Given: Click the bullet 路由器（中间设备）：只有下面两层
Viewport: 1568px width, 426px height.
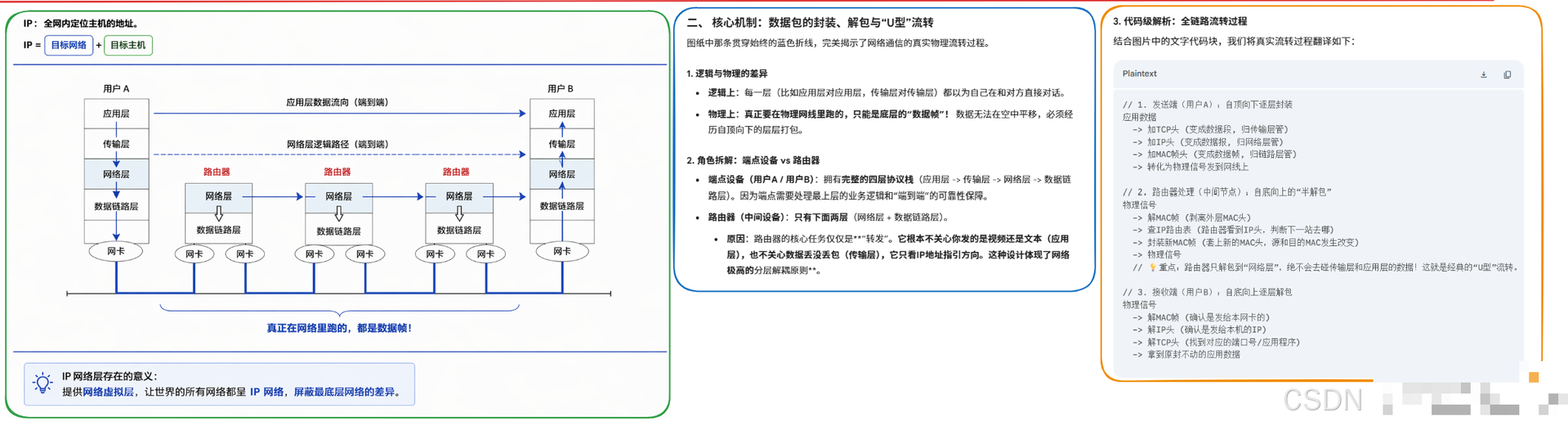Looking at the screenshot, I should pos(829,217).
